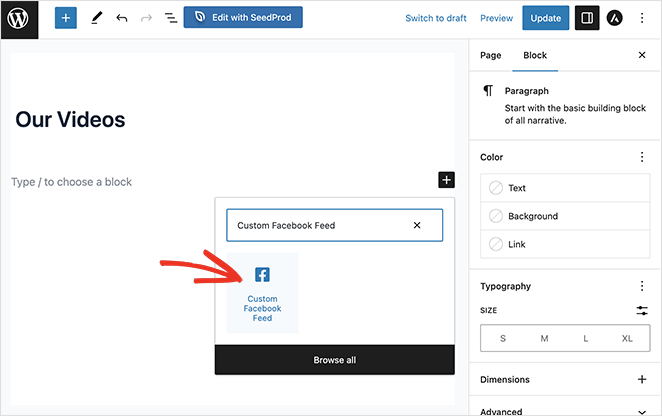Switch to the Block tab
The width and height of the screenshot is (662, 416).
click(x=535, y=55)
